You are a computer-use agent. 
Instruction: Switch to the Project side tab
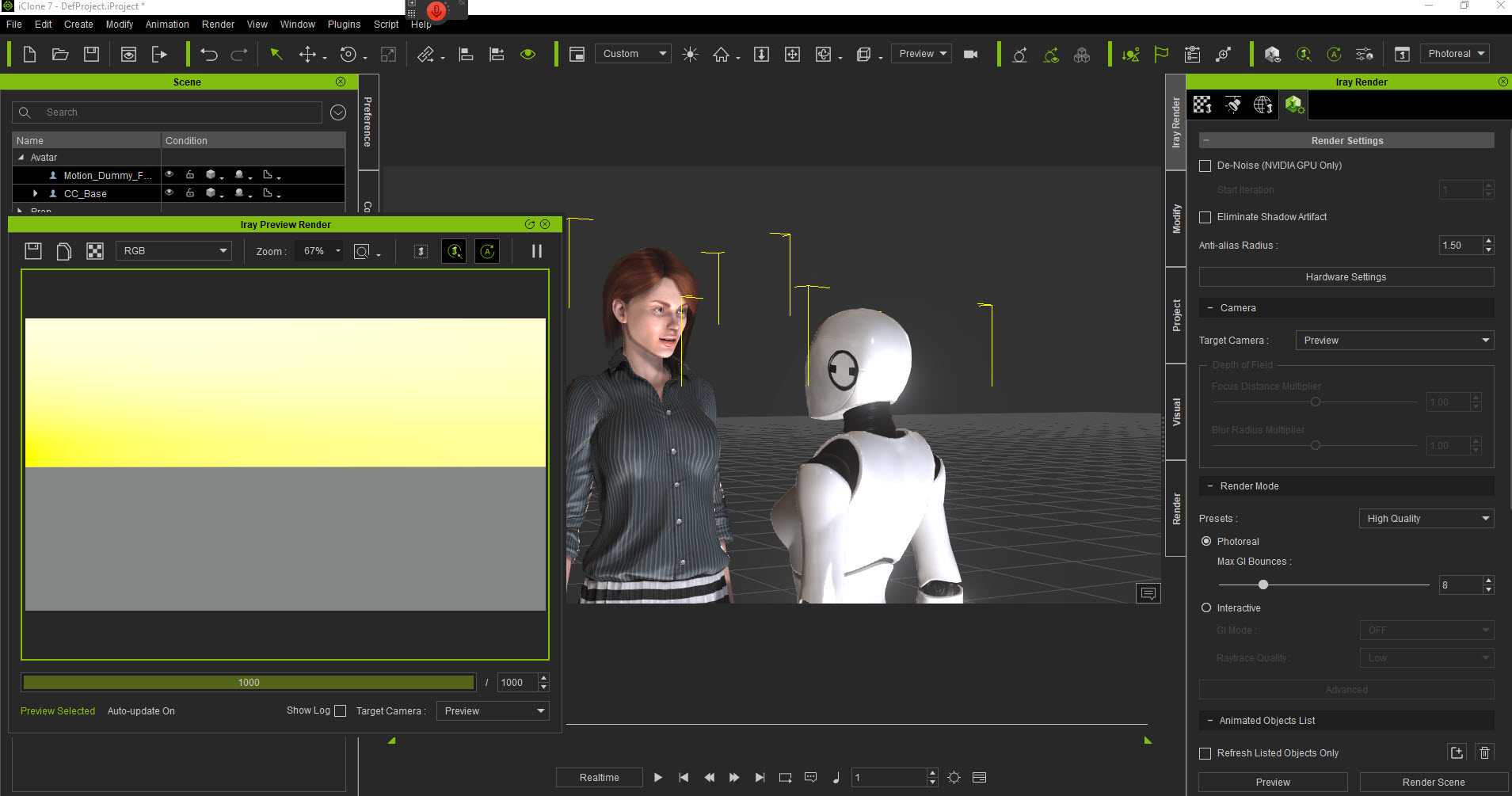[1176, 315]
